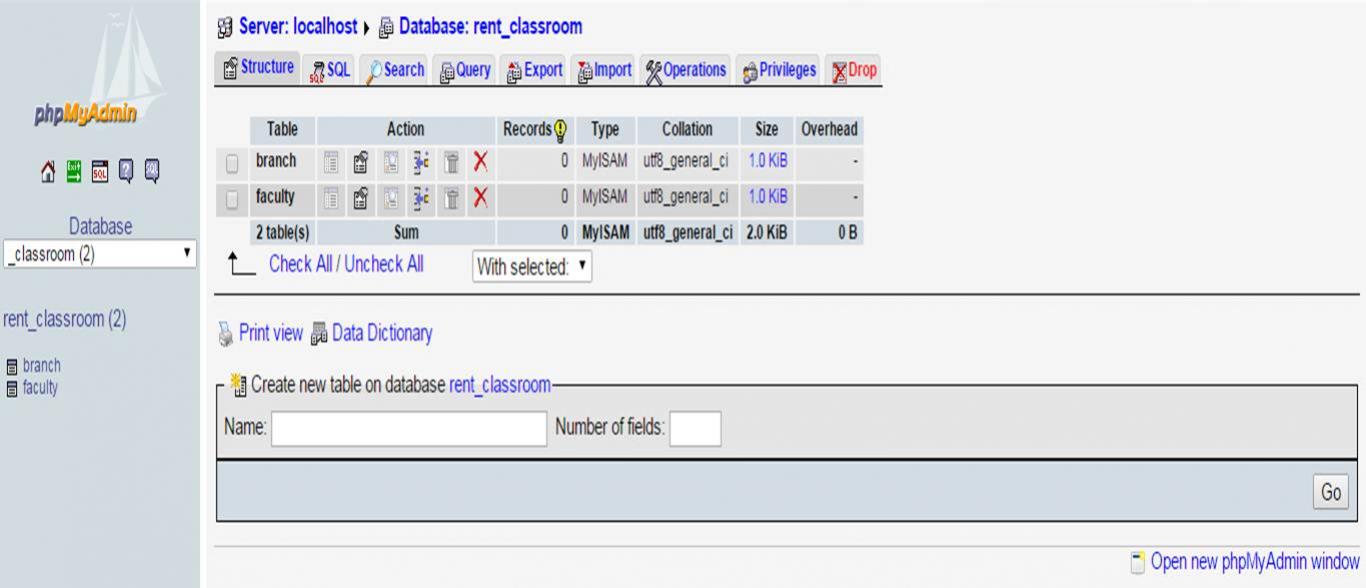The height and width of the screenshot is (588, 1366).
Task: Click rent_classroom (2) in the sidebar
Action: point(65,320)
